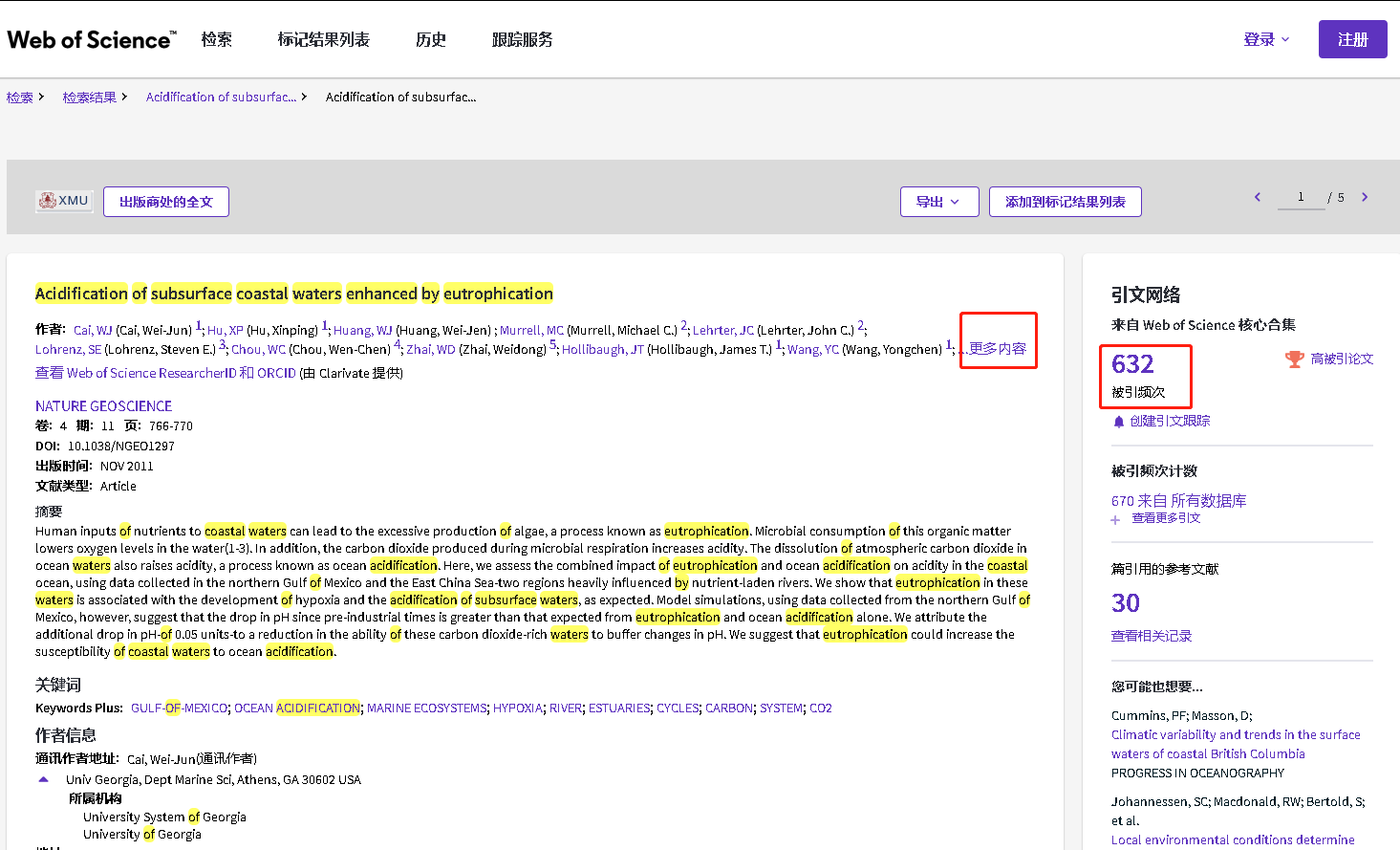The height and width of the screenshot is (850, 1400).
Task: Click keyword HYPOXIA
Action: 518,708
